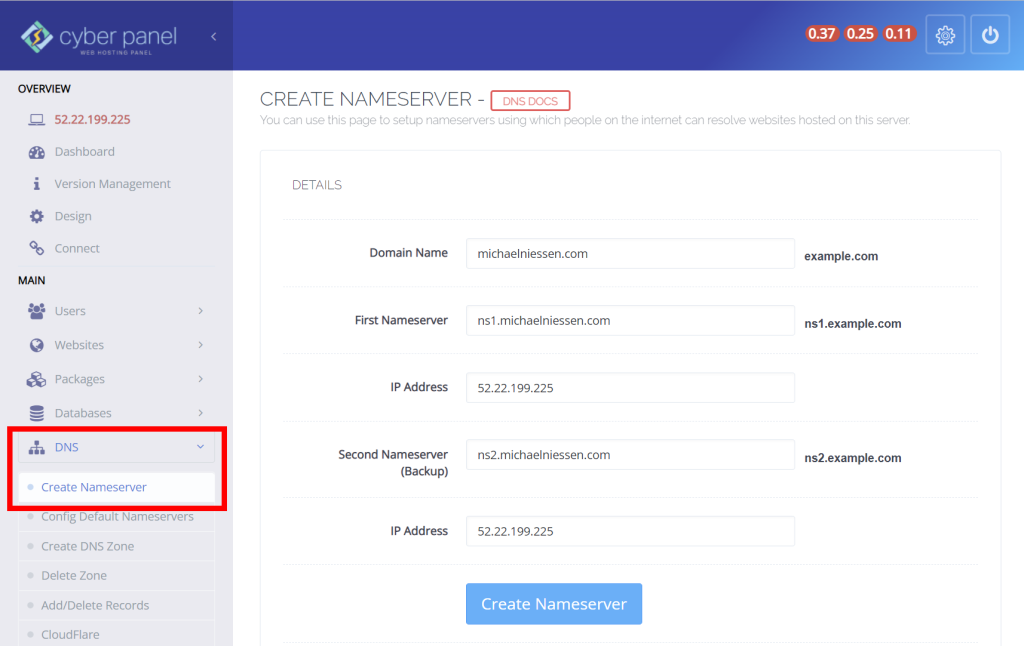The width and height of the screenshot is (1024, 646).
Task: Open the CloudFlare submenu item
Action: pyautogui.click(x=71, y=634)
